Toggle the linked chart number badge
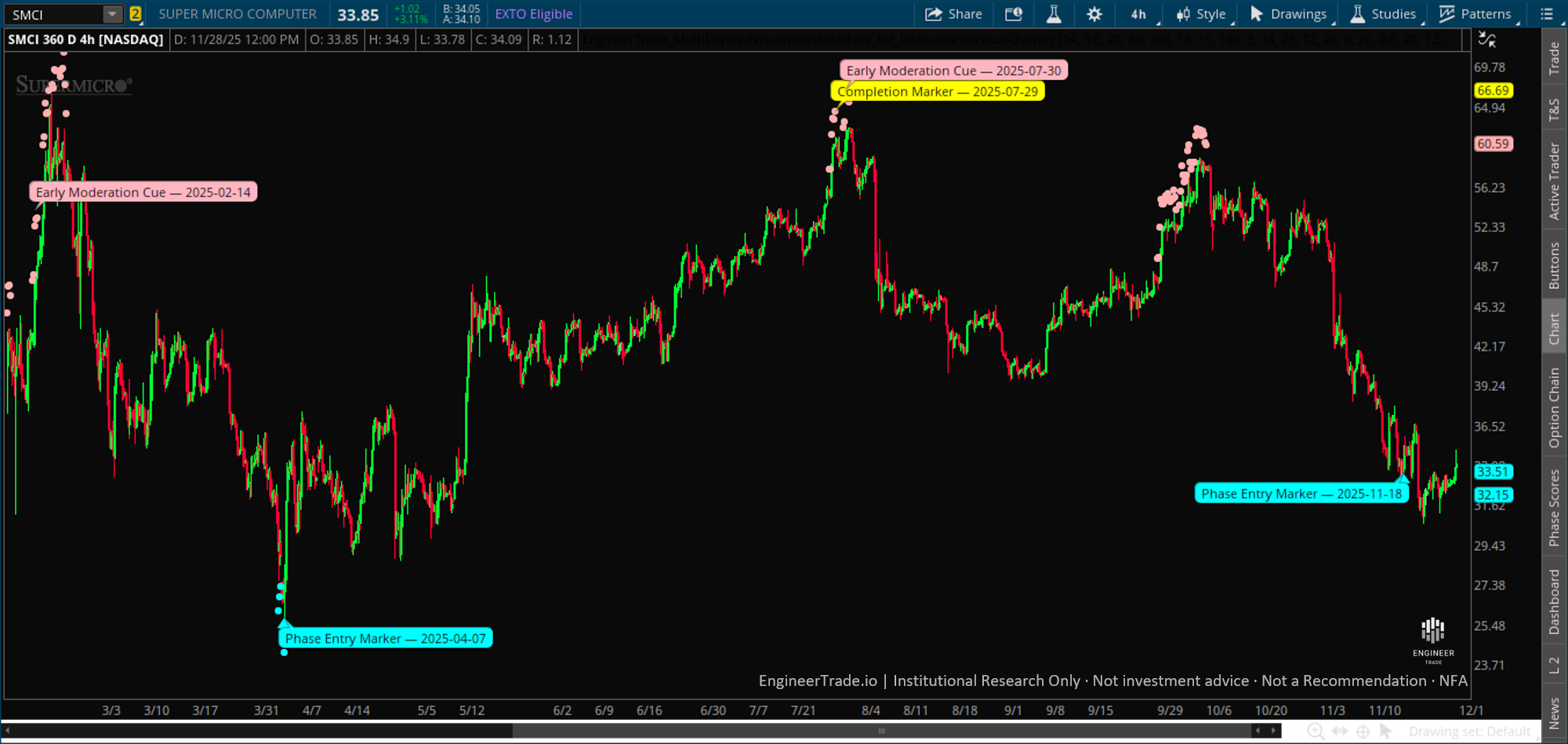 (135, 13)
